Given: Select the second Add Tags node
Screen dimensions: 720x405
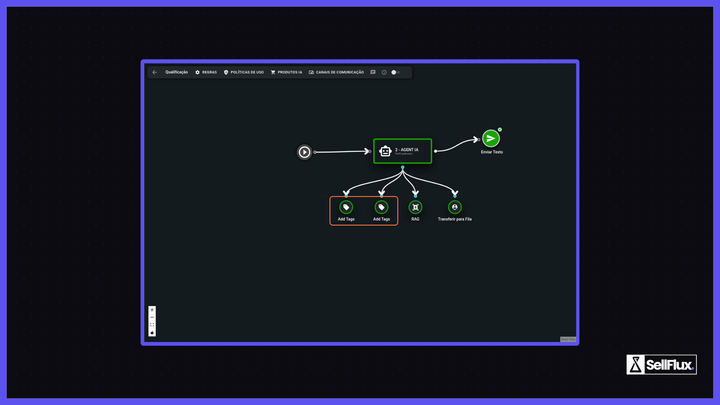Looking at the screenshot, I should pos(381,208).
